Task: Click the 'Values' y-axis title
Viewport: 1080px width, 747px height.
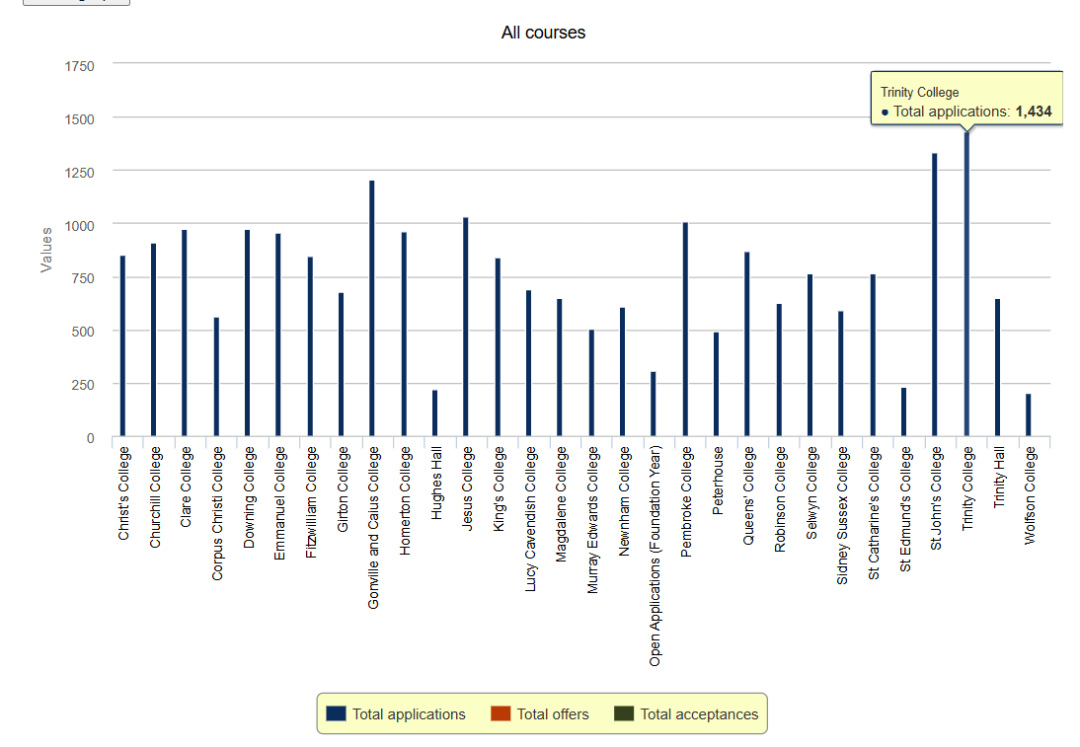Action: click(x=46, y=250)
